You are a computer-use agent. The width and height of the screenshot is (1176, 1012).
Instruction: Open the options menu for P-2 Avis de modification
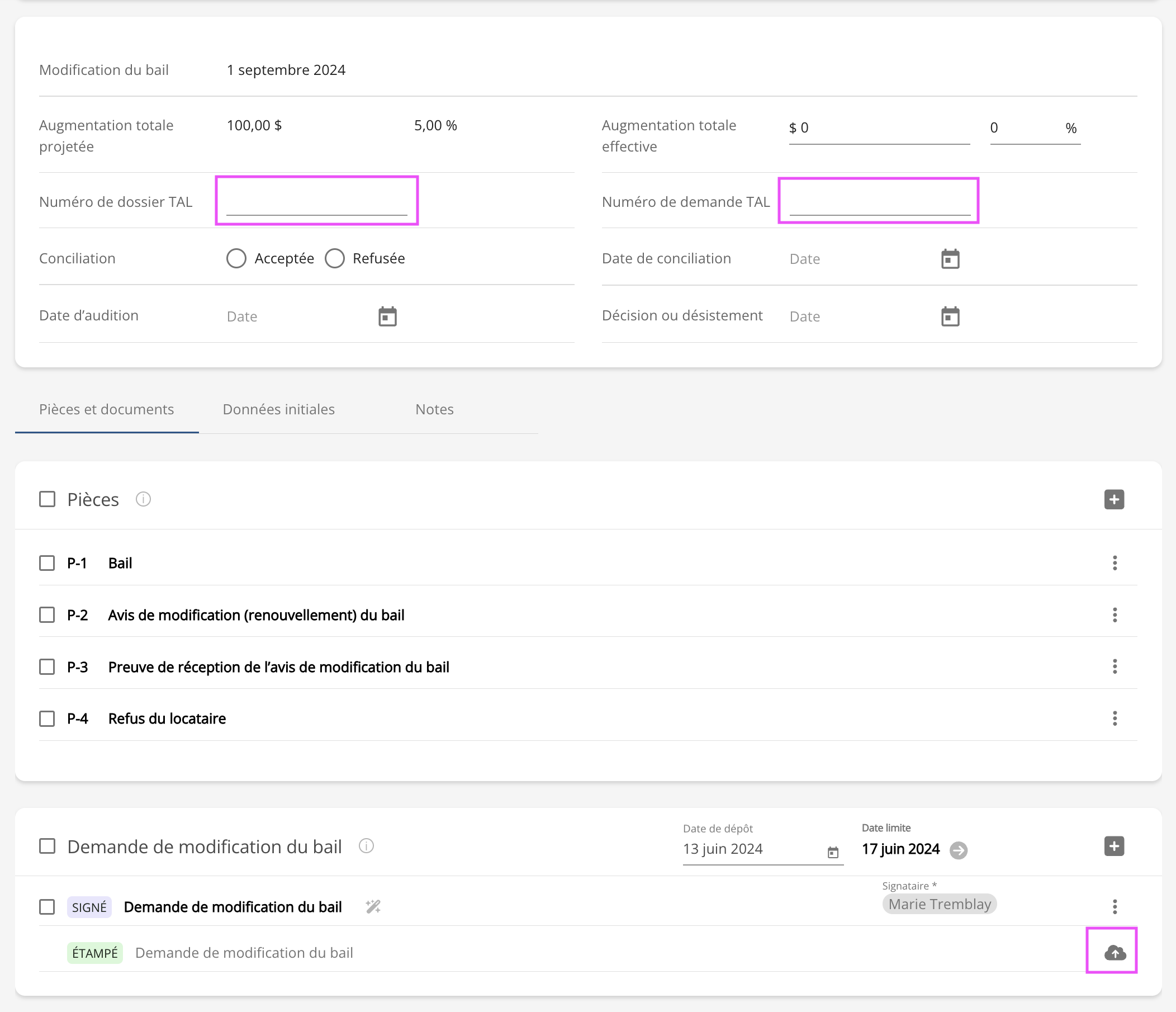pos(1114,615)
